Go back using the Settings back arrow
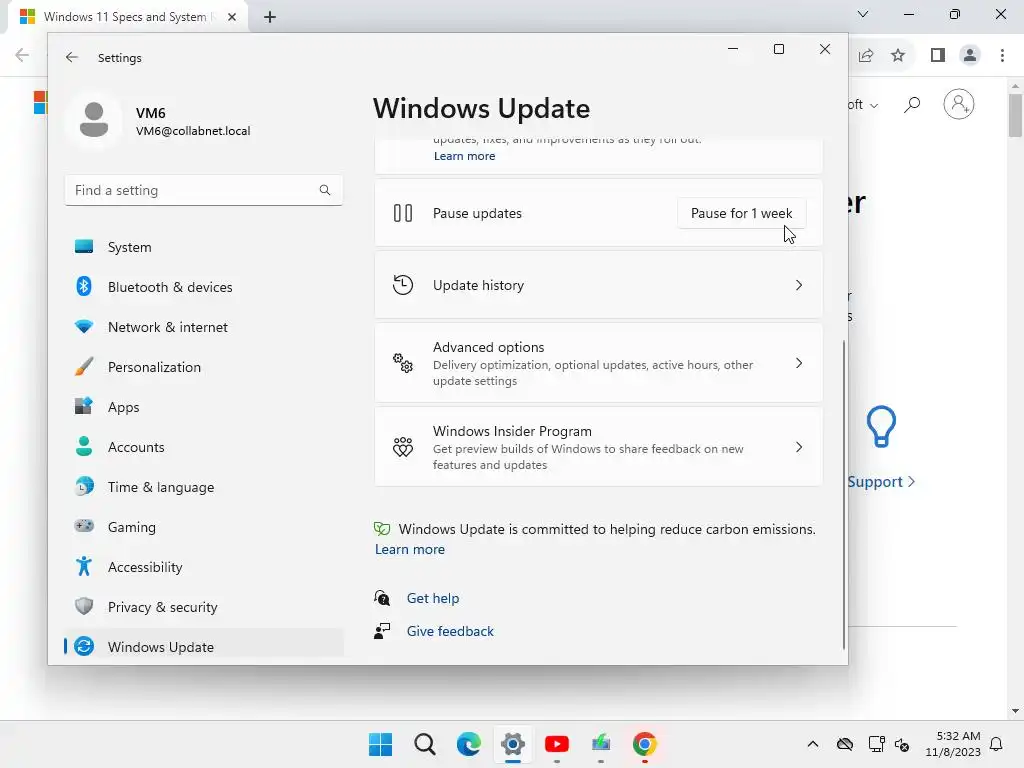This screenshot has height=768, width=1024. 72,57
